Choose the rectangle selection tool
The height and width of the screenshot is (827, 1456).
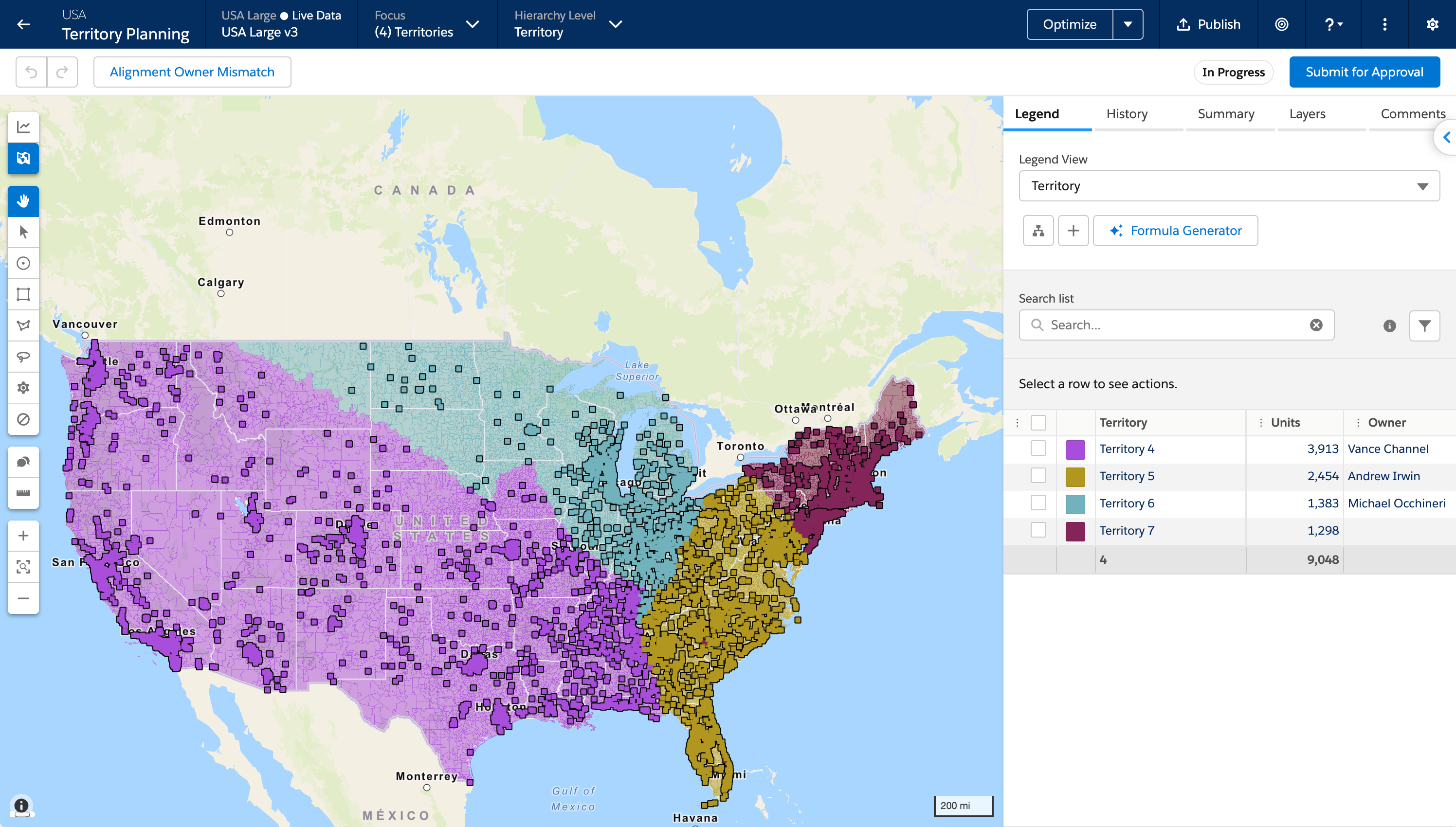pyautogui.click(x=23, y=294)
